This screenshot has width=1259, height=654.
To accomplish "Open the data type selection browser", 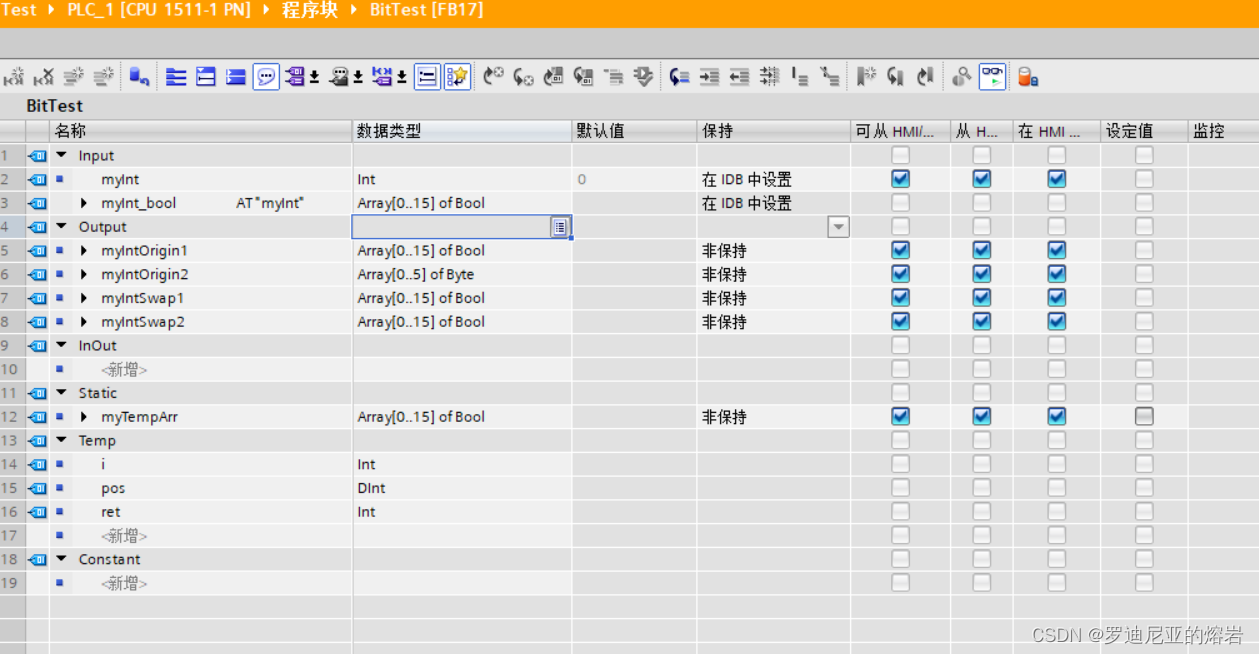I will coord(562,227).
